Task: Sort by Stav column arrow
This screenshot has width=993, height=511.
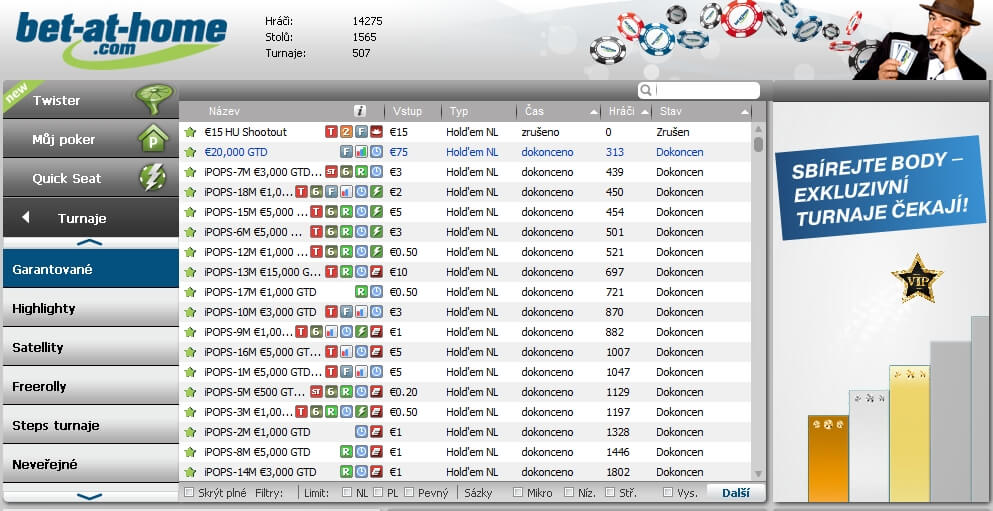Action: click(x=745, y=112)
